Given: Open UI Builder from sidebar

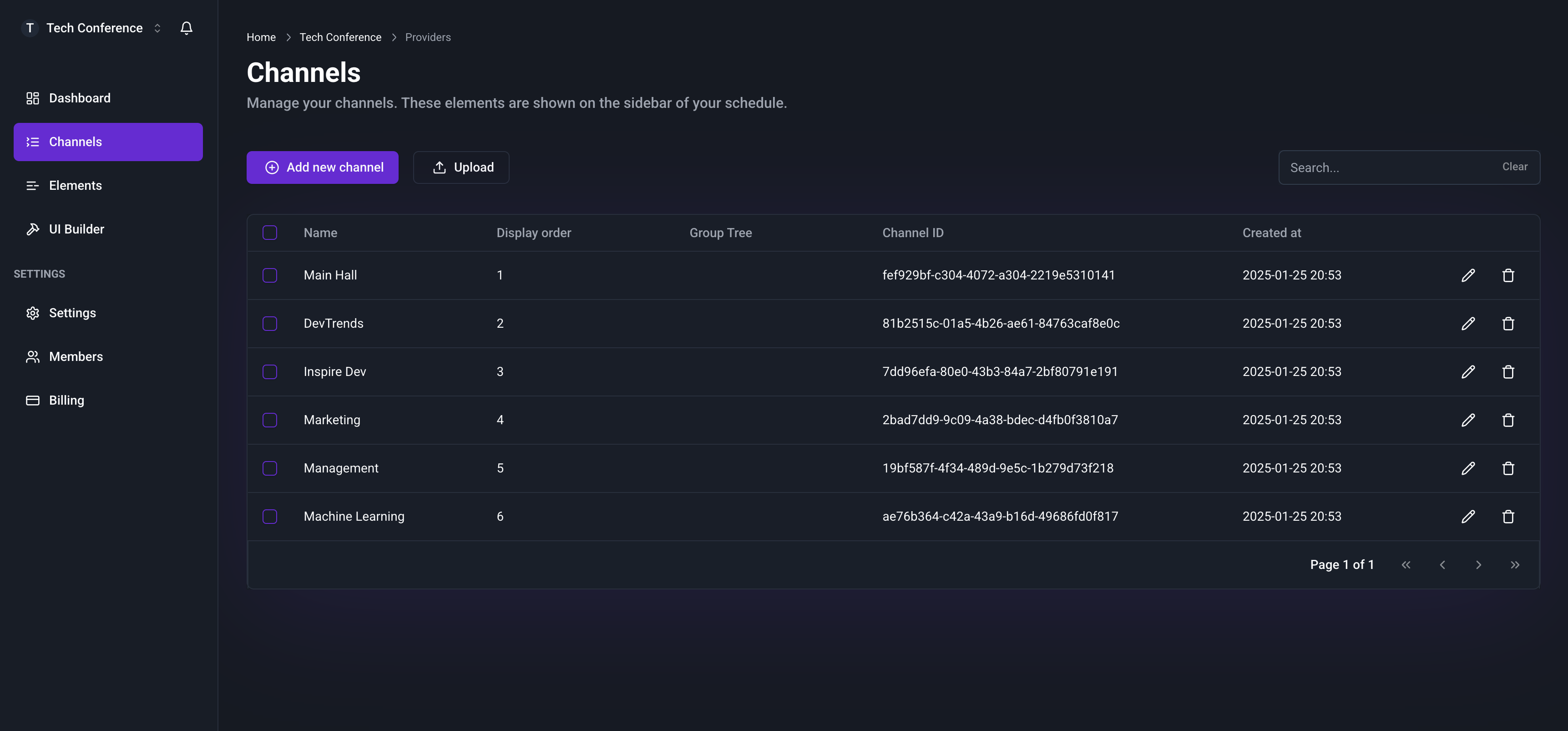Looking at the screenshot, I should point(108,229).
